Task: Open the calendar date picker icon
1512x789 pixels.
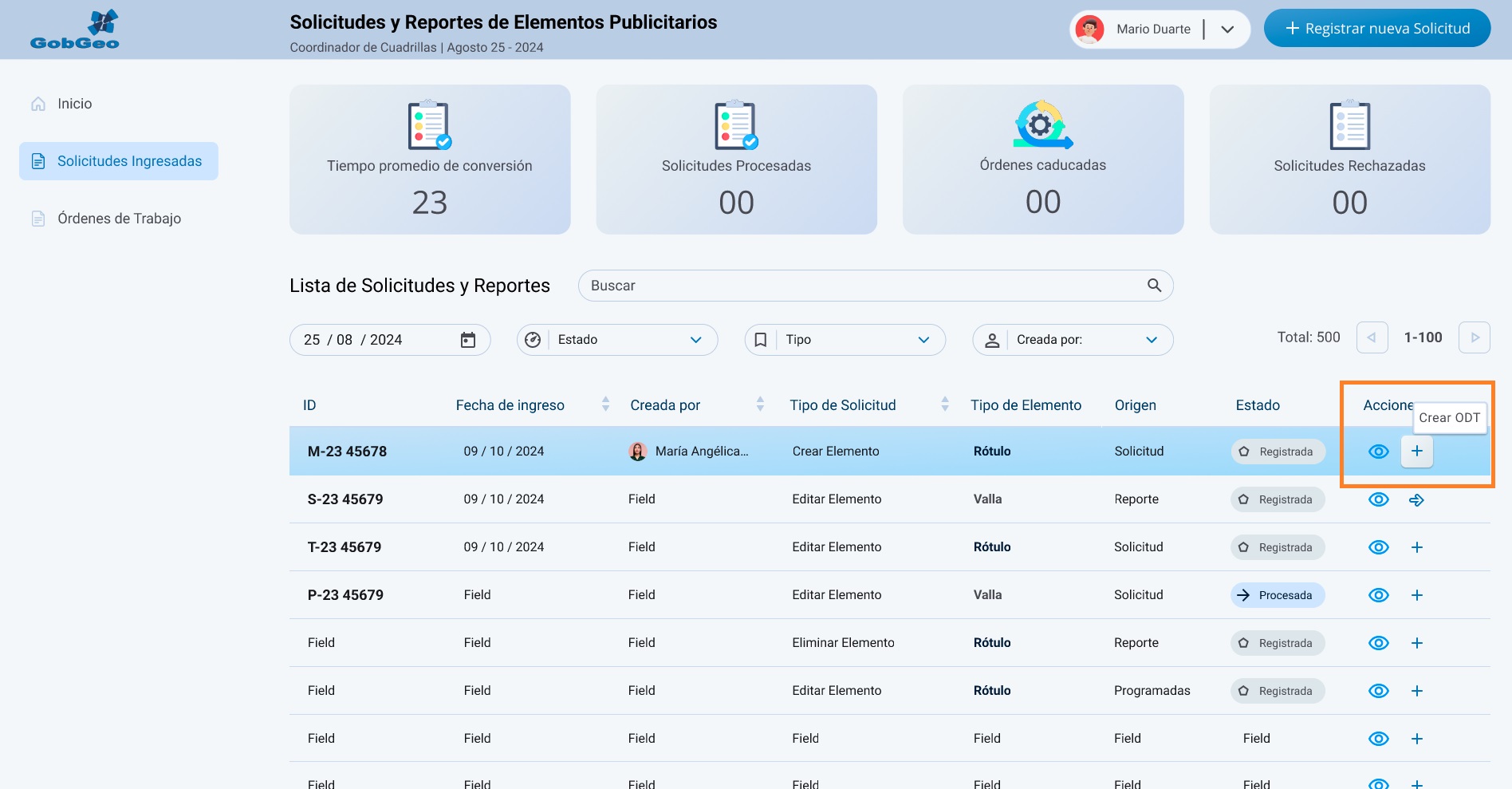Action: [x=468, y=340]
